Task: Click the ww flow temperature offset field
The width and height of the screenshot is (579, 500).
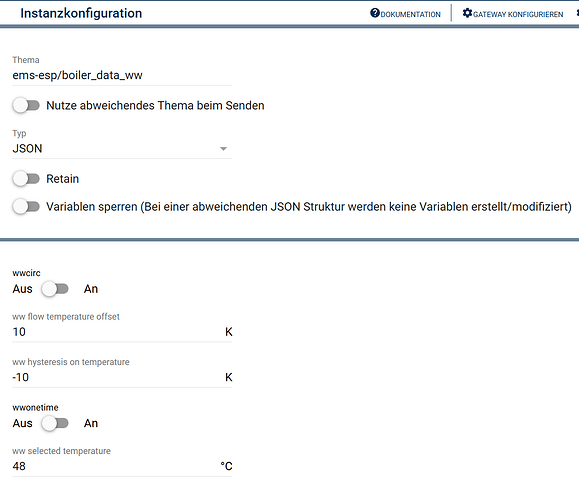Action: 122,332
